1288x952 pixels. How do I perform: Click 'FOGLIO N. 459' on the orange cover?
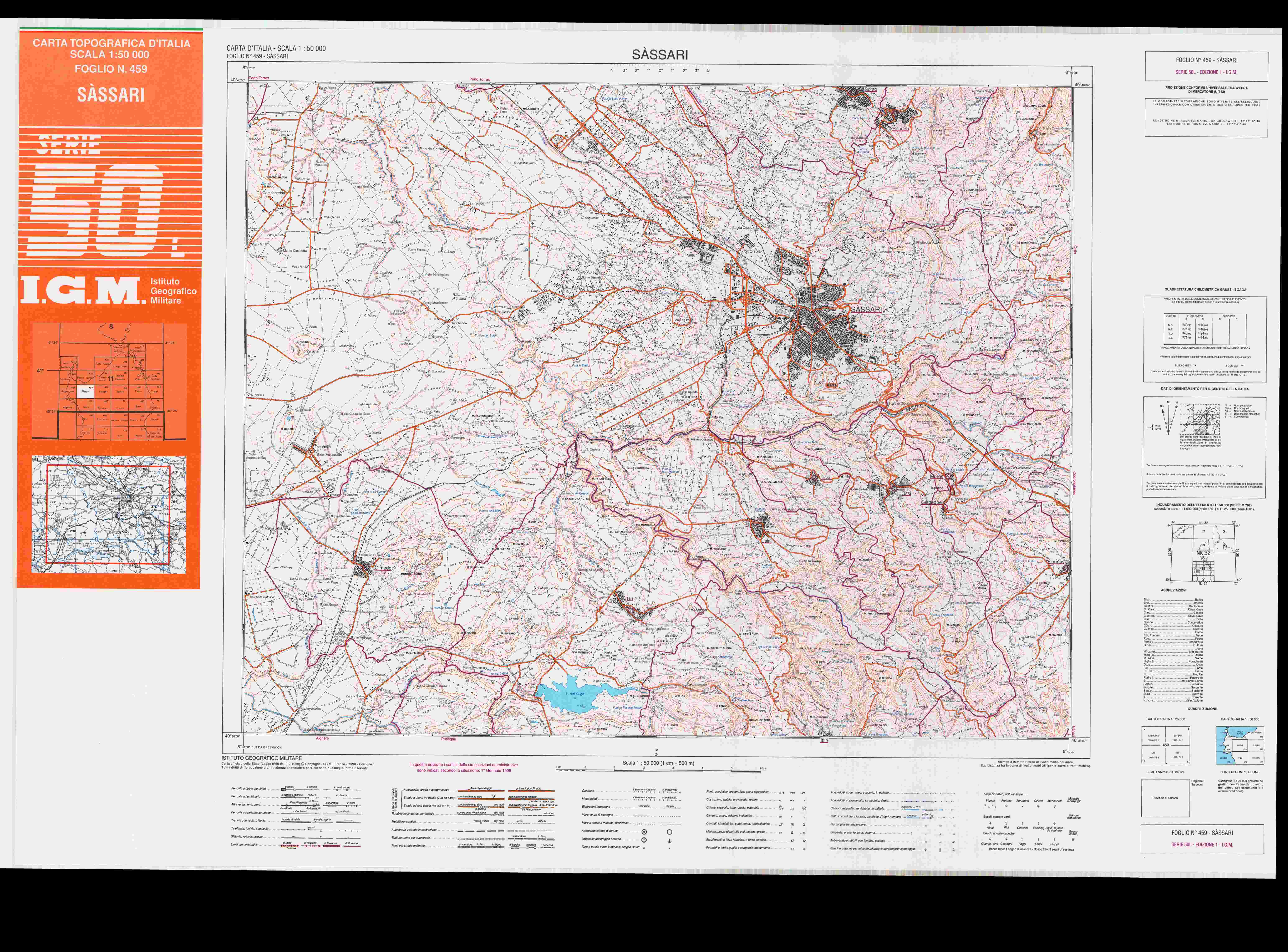coord(111,69)
